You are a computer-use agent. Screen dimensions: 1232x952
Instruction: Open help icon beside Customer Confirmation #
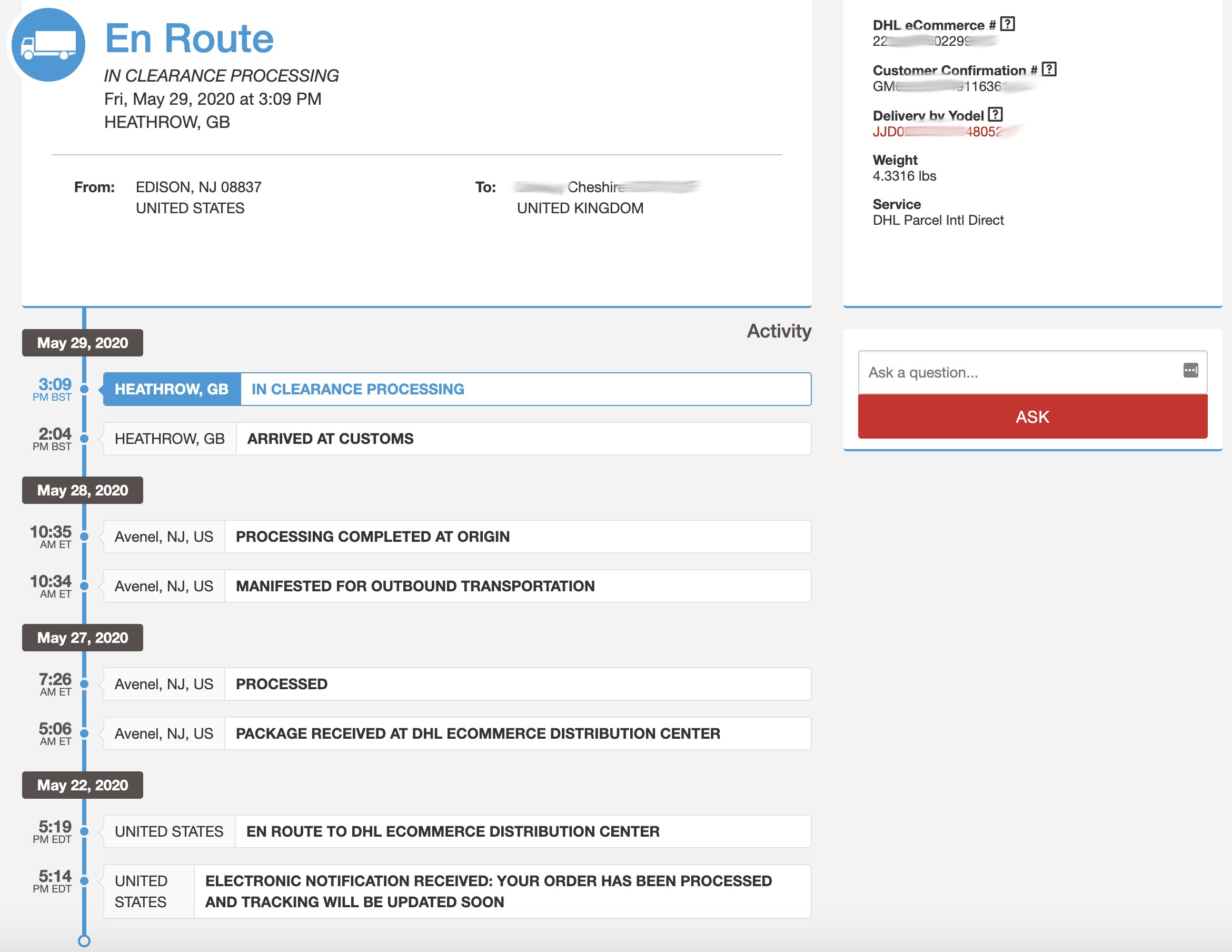tap(1049, 70)
